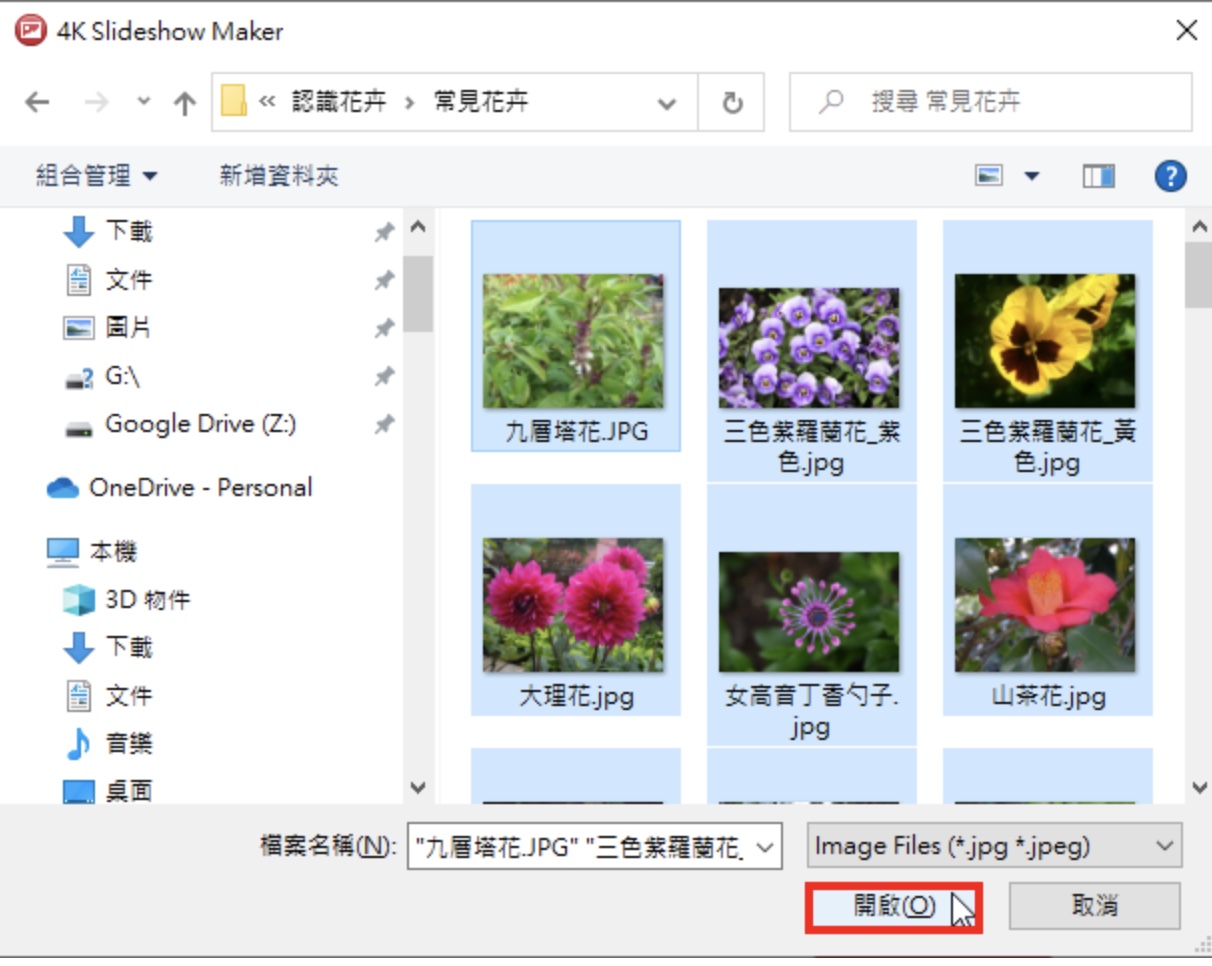Click the 九層塔花.JPG file name
The width and height of the screenshot is (1212, 966).
576,432
